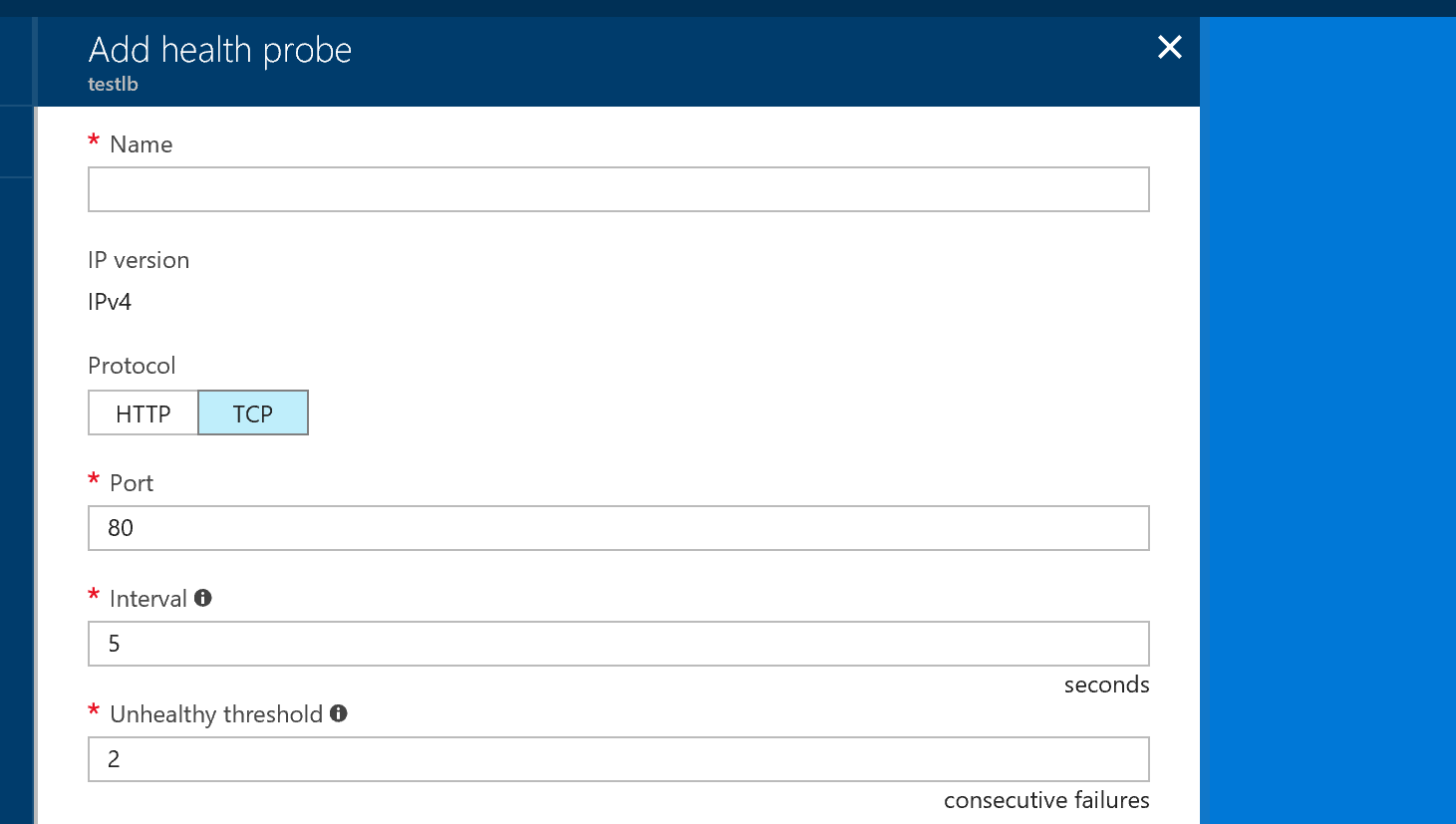This screenshot has width=1456, height=824.
Task: Keep TCP selected as the Protocol
Action: (253, 412)
